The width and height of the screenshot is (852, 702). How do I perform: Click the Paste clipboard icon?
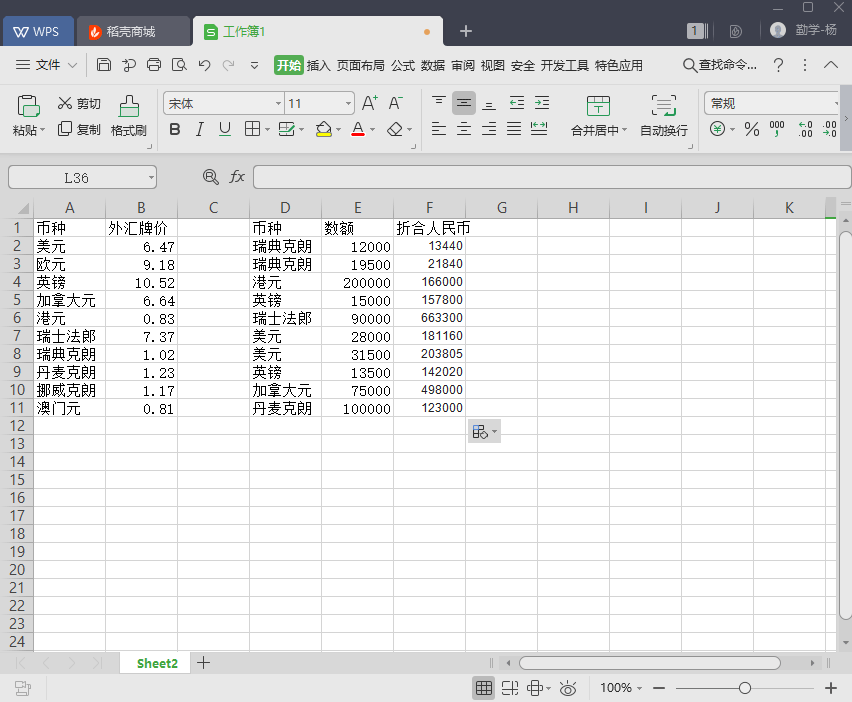click(x=28, y=106)
